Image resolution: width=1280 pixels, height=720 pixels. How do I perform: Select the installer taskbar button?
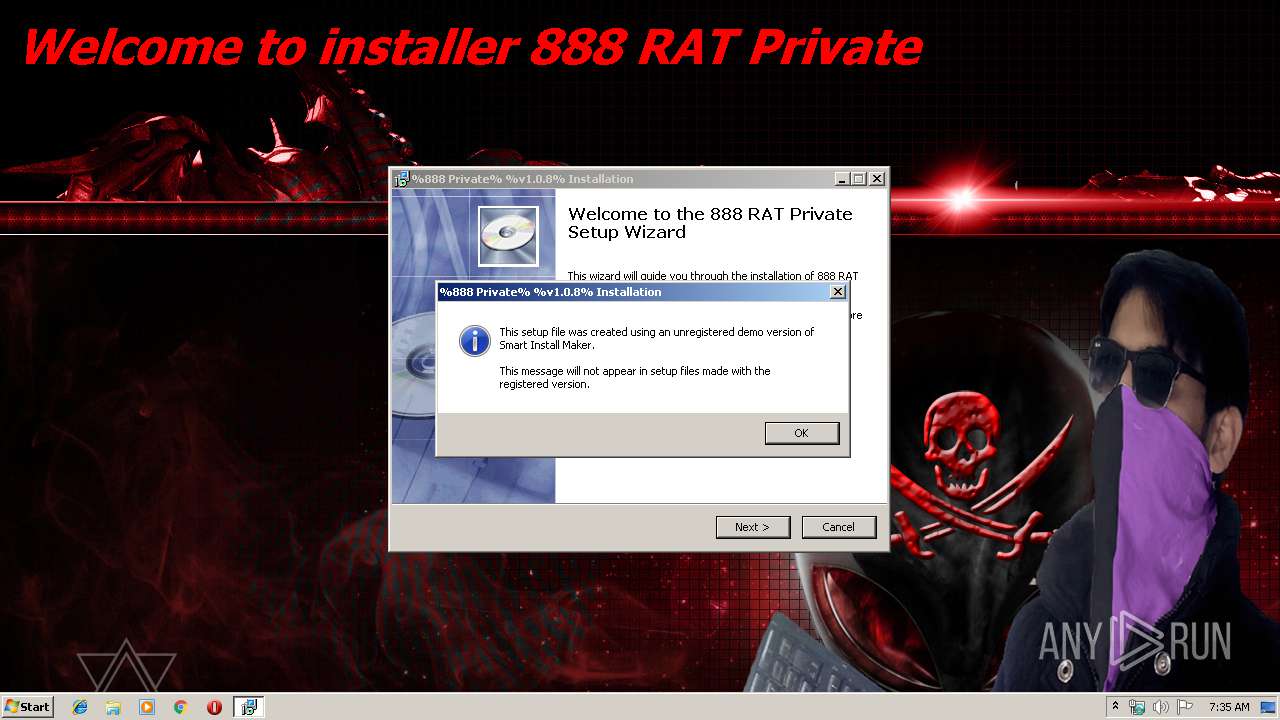click(249, 707)
